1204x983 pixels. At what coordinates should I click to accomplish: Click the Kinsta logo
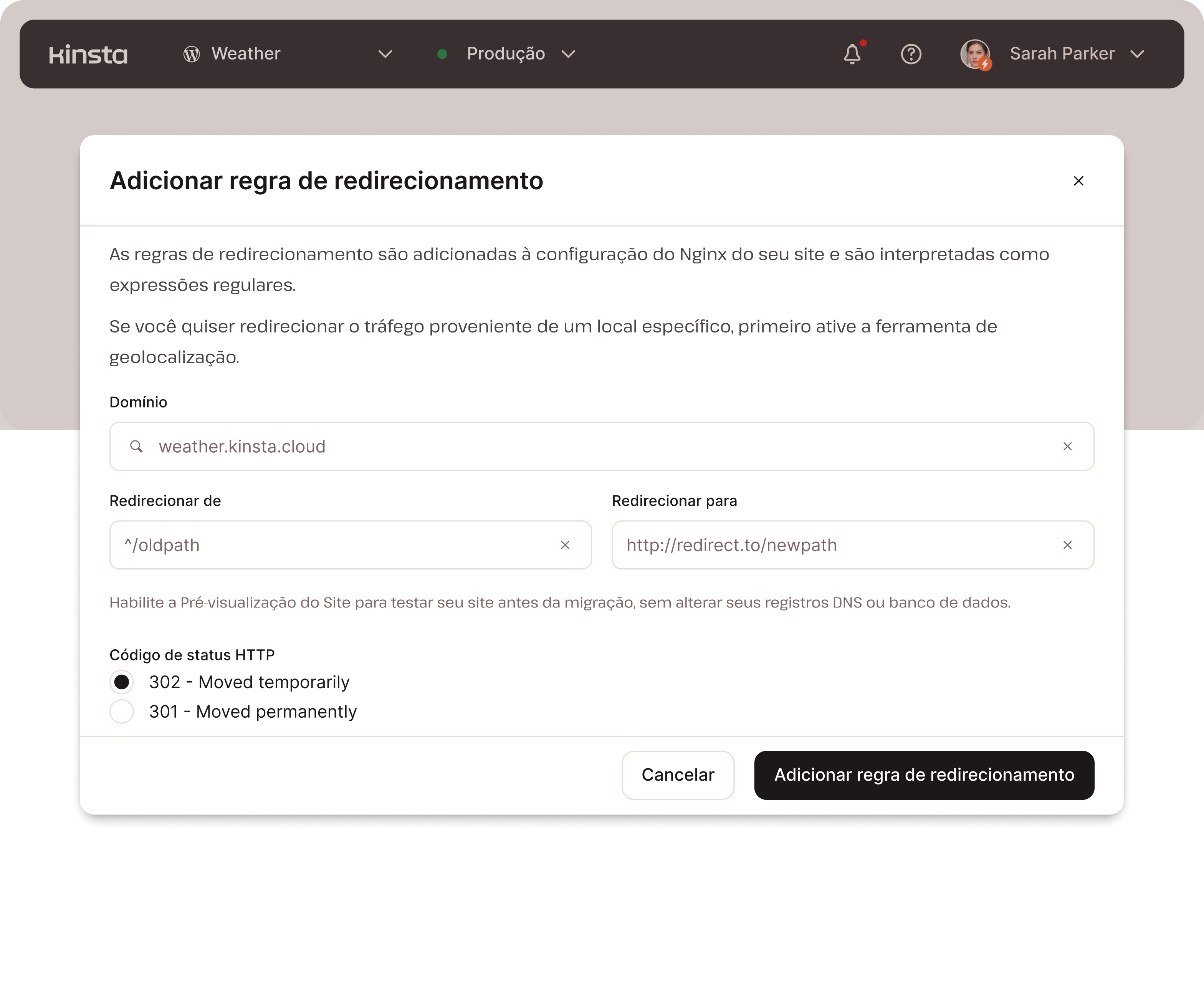tap(88, 55)
